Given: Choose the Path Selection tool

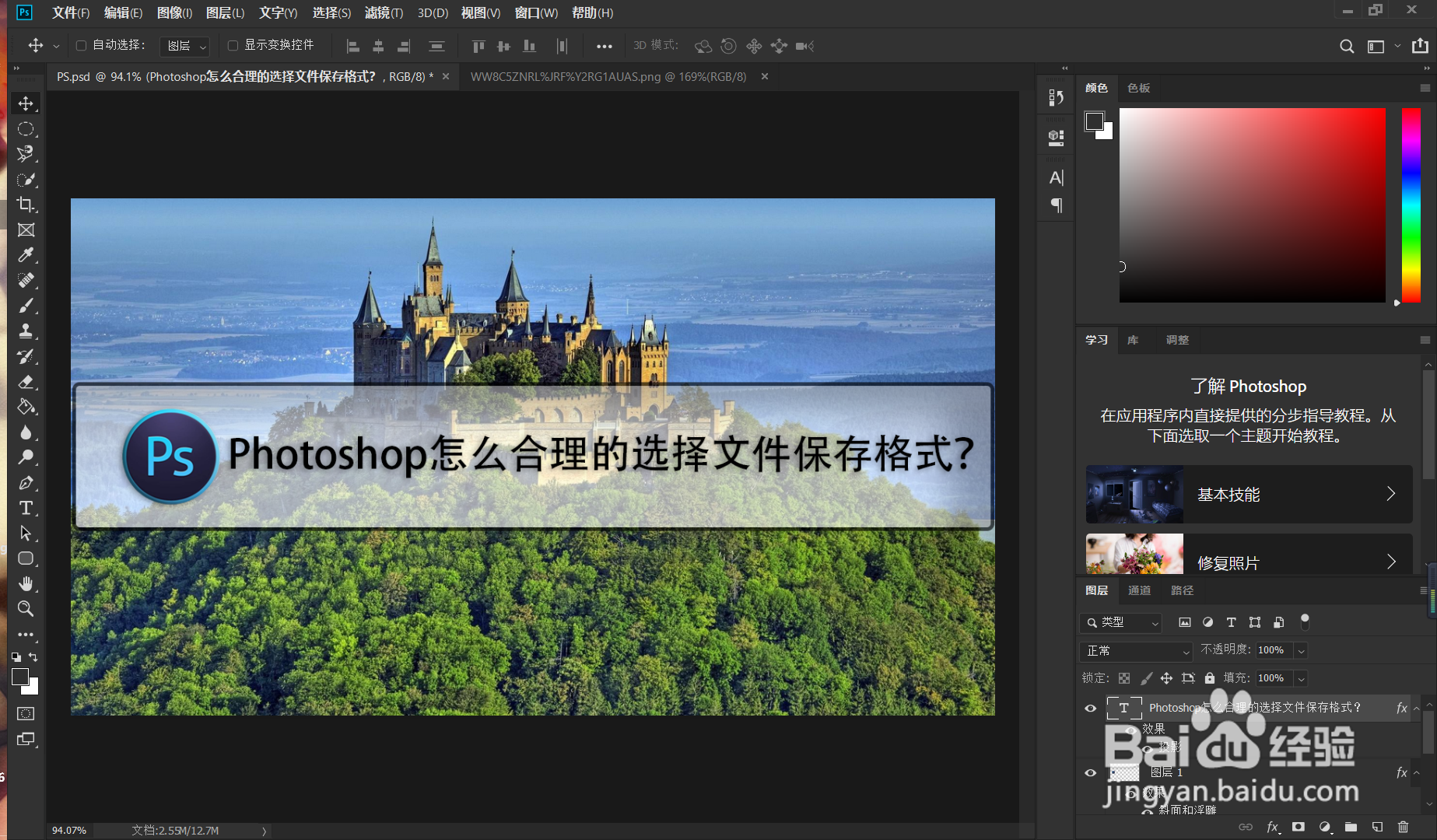Looking at the screenshot, I should tap(26, 534).
